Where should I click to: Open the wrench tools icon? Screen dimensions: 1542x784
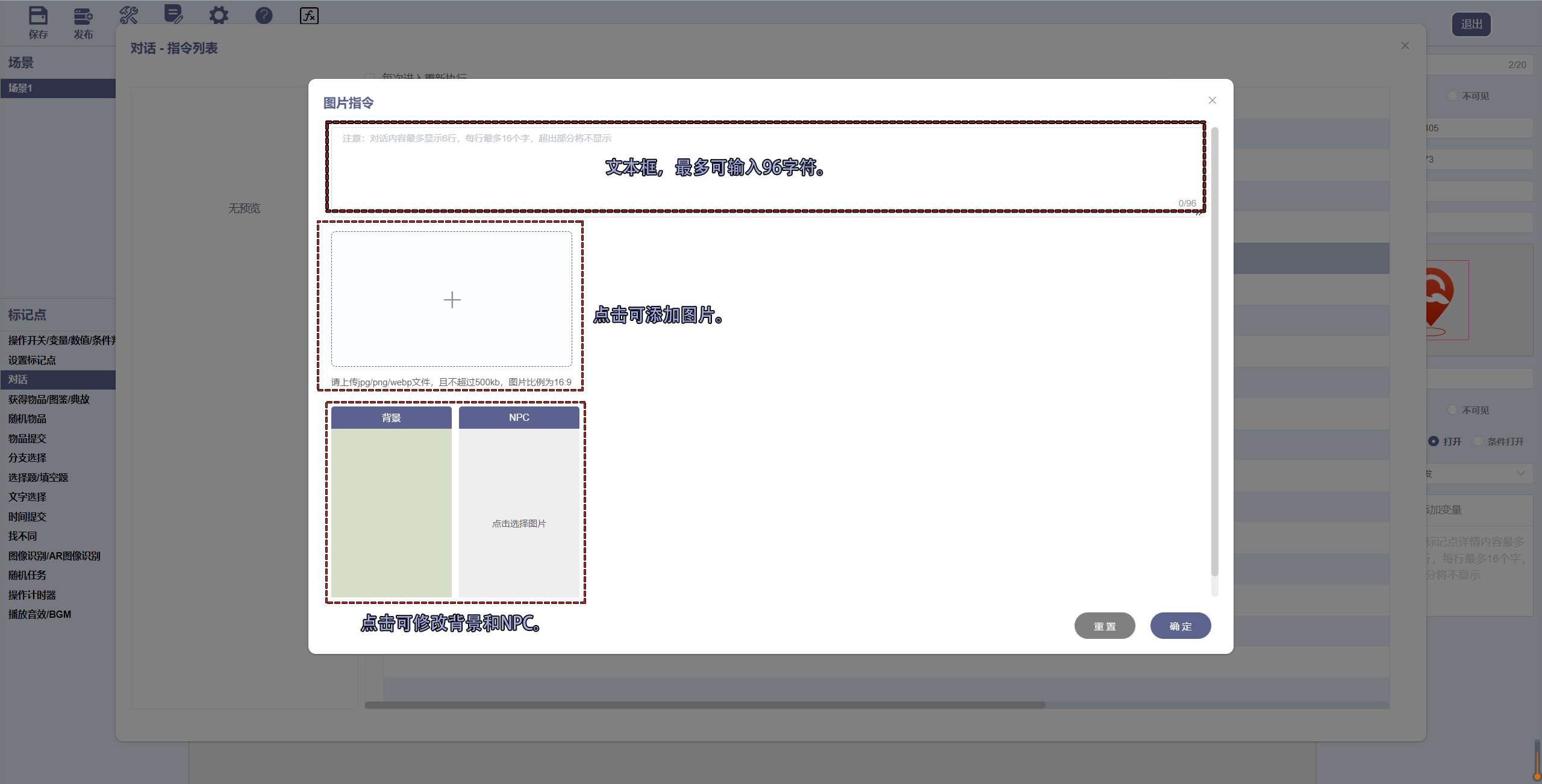[x=128, y=15]
